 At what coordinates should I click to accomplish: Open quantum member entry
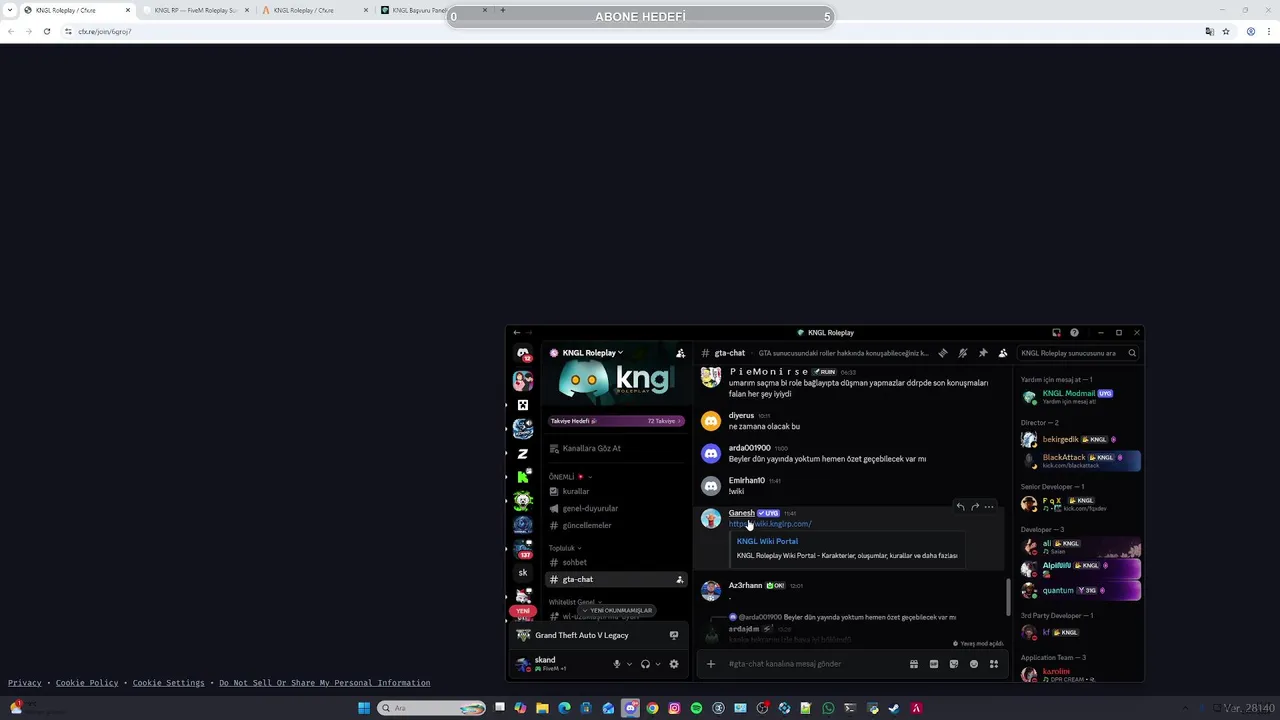[1079, 590]
